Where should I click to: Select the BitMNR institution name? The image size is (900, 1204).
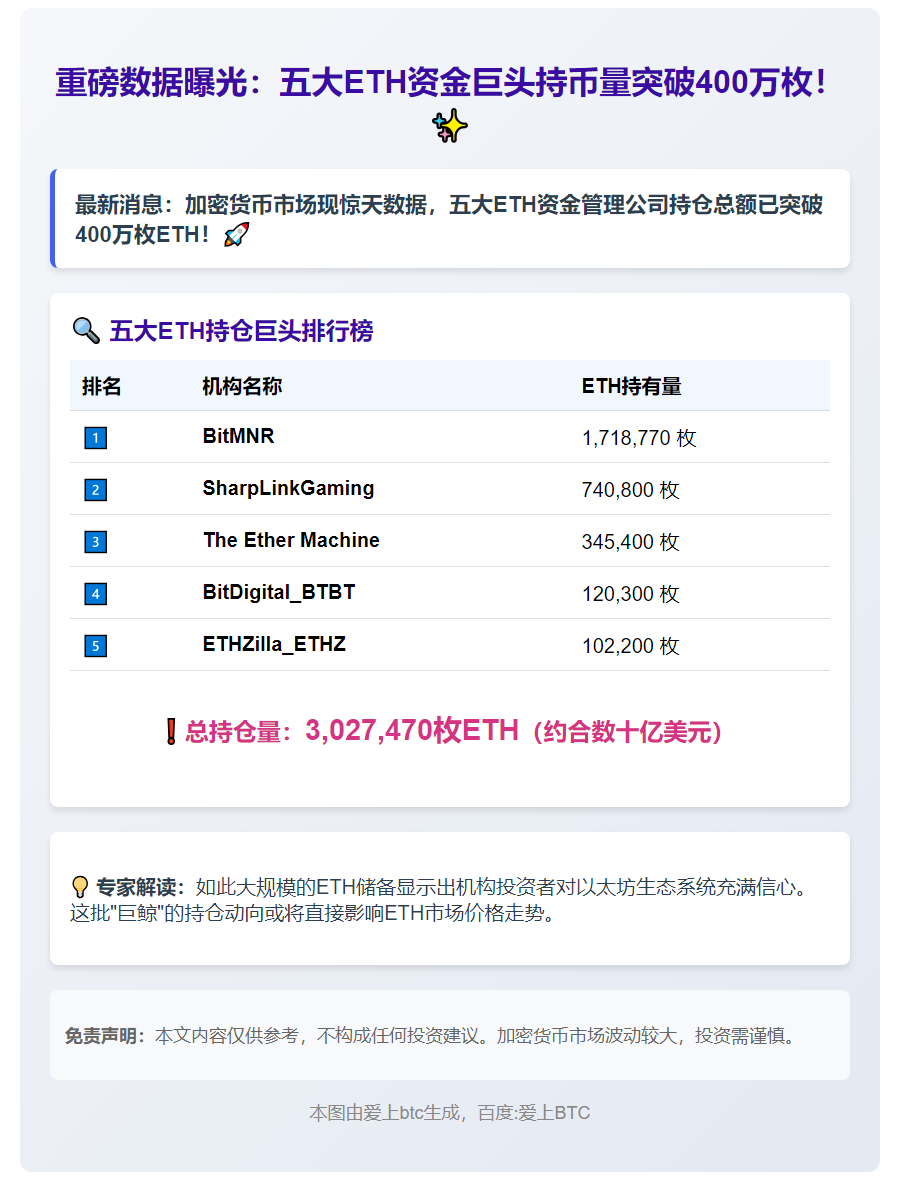coord(238,436)
